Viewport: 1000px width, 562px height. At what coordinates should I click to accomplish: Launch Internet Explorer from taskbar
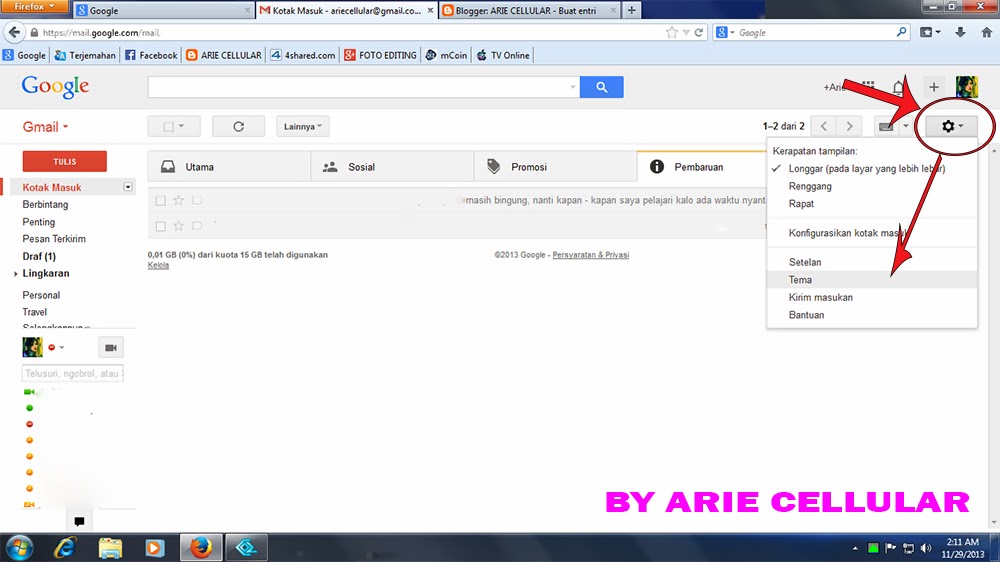coord(64,547)
